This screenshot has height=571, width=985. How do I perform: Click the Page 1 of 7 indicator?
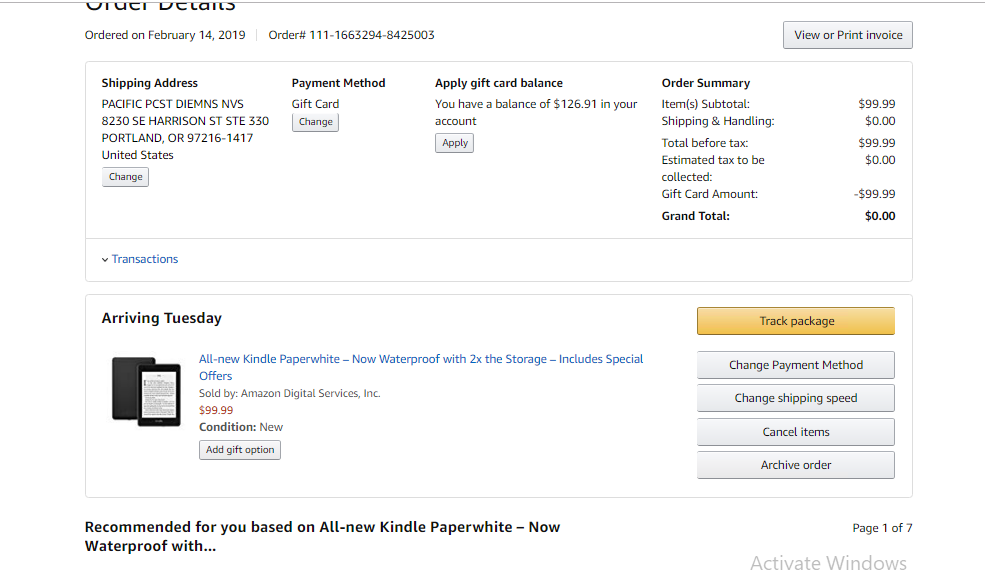pos(882,528)
